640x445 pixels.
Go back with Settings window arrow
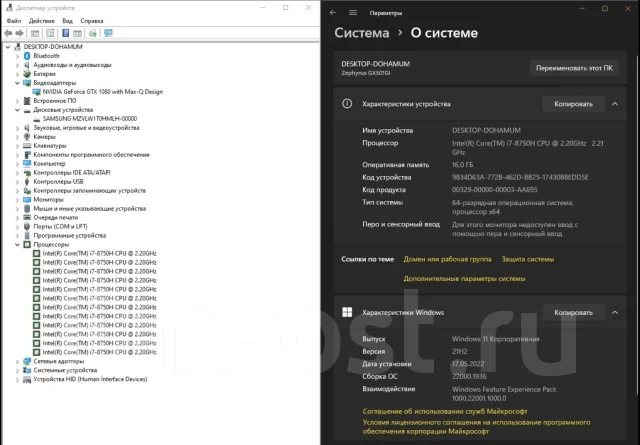333,13
